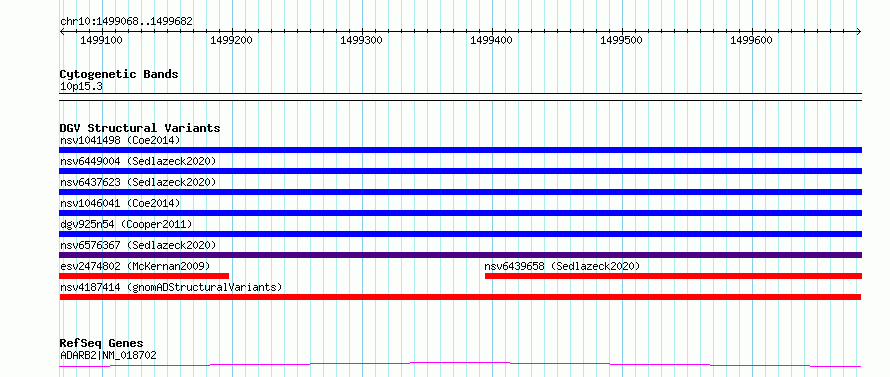This screenshot has width=890, height=377.
Task: Open the nsv6449004 (Sedlazeck2020) variant label
Action: point(138,161)
